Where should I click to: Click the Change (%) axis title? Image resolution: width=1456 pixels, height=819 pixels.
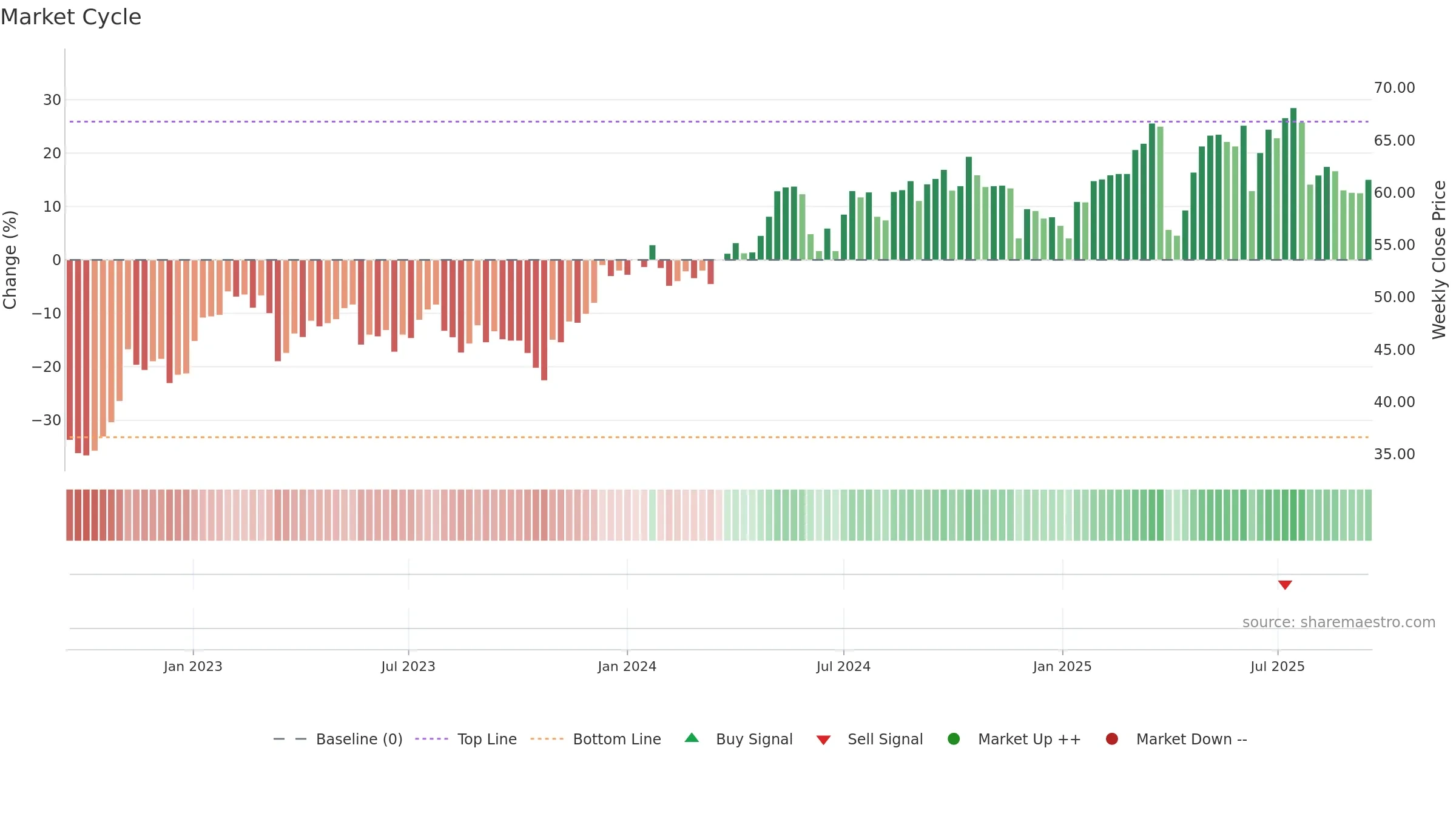(x=10, y=260)
